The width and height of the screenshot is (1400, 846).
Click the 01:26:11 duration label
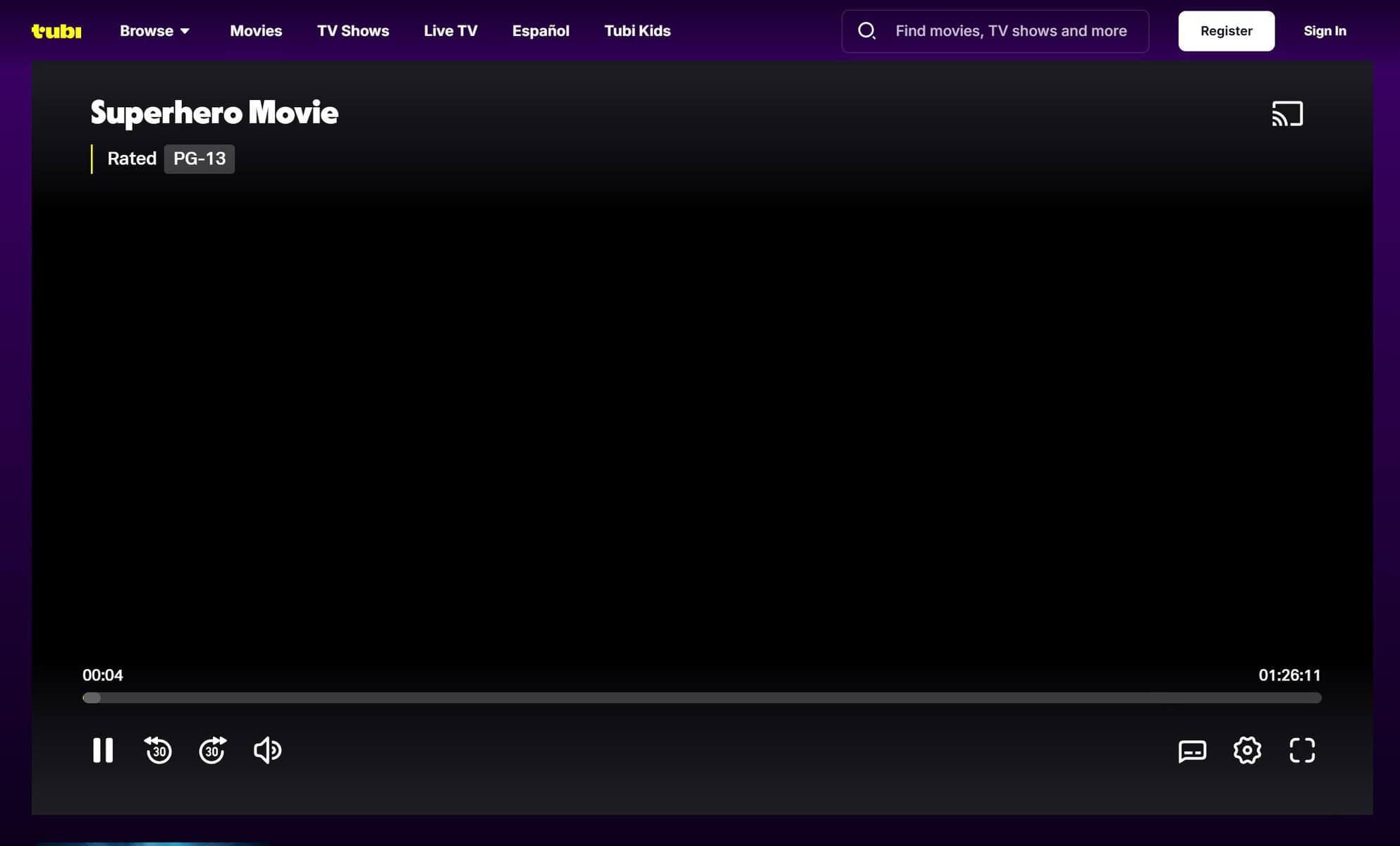click(1289, 675)
